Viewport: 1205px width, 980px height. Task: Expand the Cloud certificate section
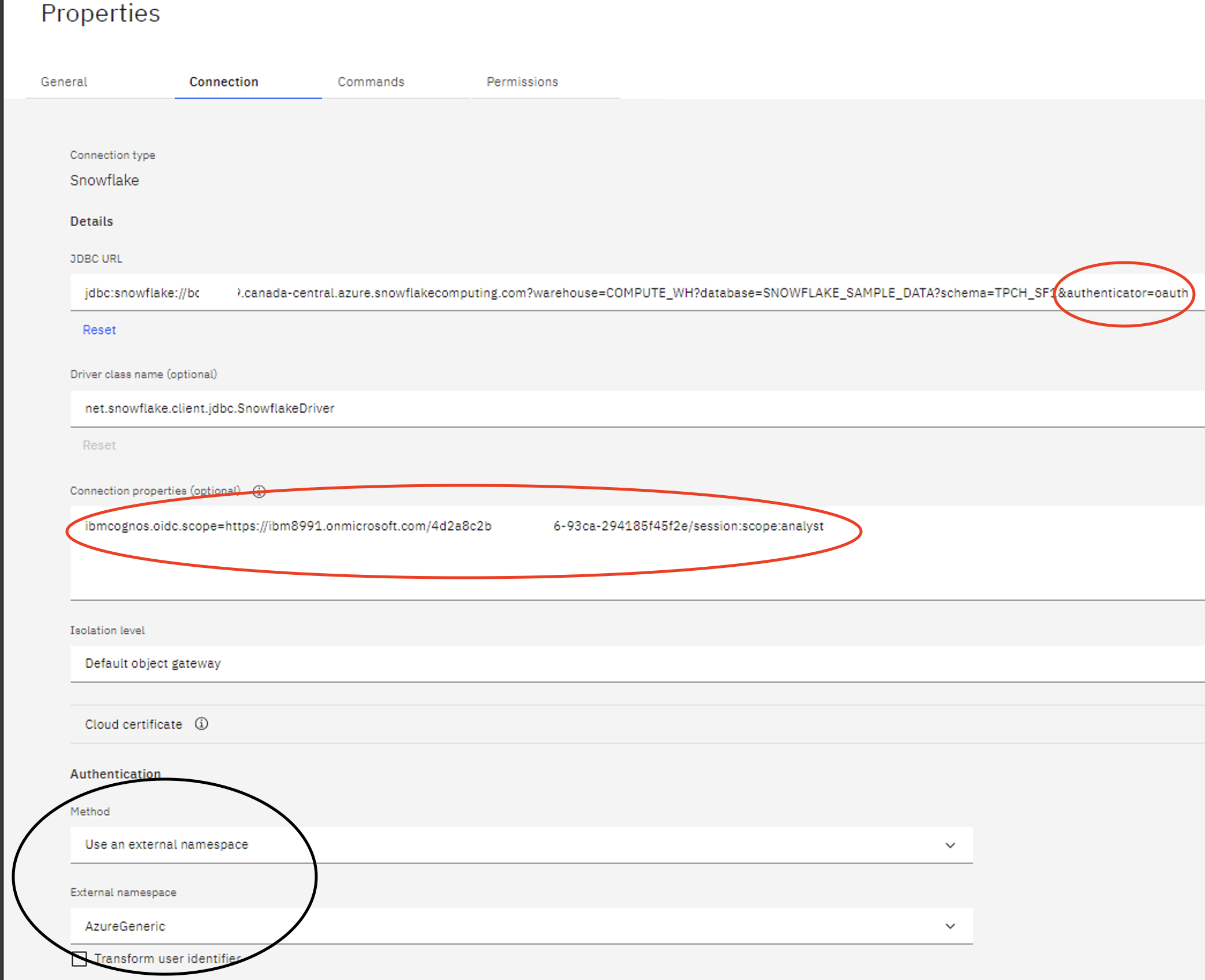point(637,724)
